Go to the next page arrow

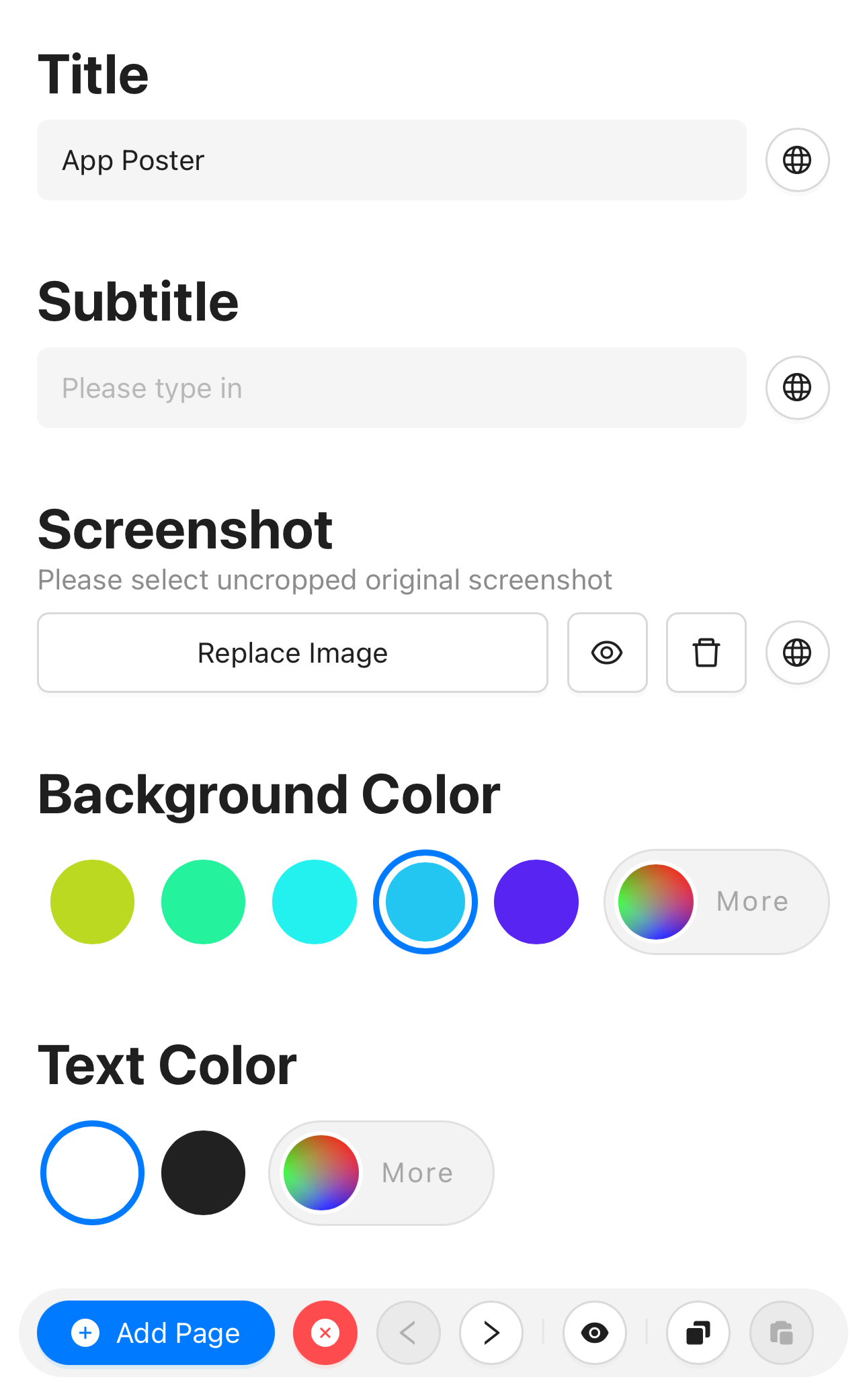(x=491, y=1333)
